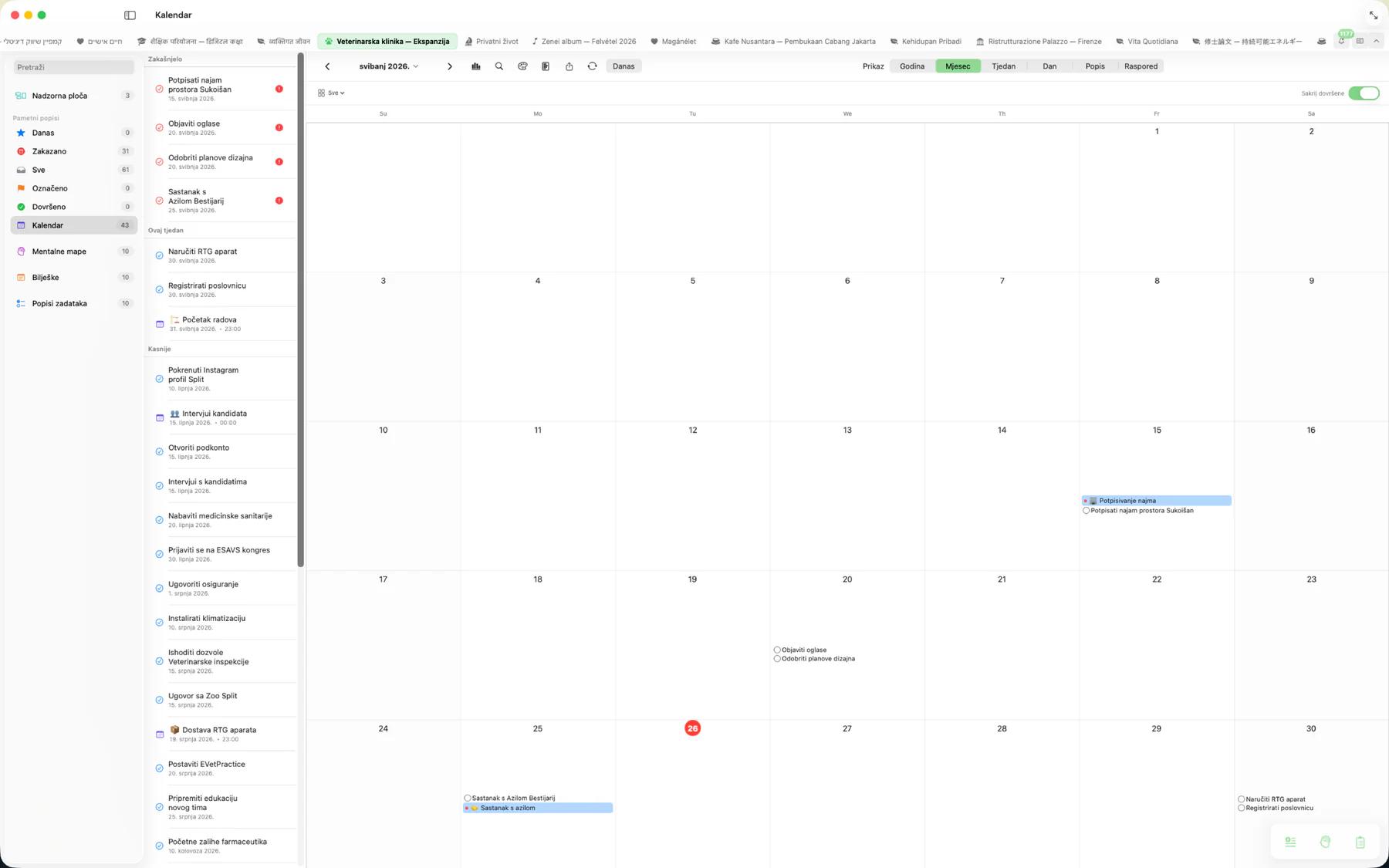This screenshot has height=868, width=1389.
Task: Open the statistics bar chart icon
Action: coord(476,66)
